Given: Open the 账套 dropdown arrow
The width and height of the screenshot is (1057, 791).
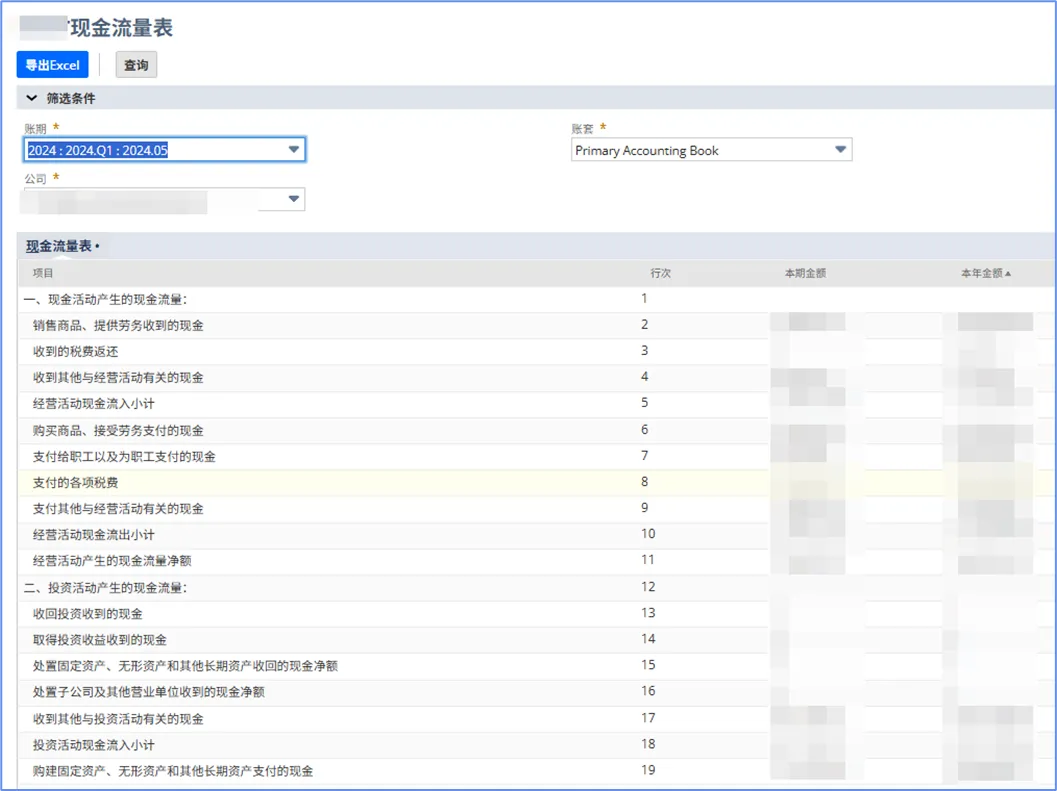Looking at the screenshot, I should [x=840, y=151].
